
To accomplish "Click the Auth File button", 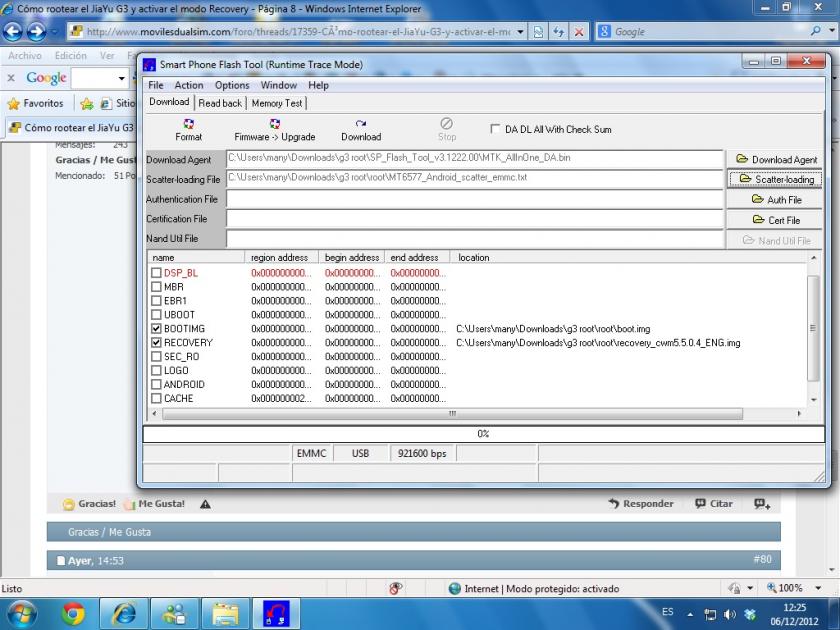I will tap(775, 199).
